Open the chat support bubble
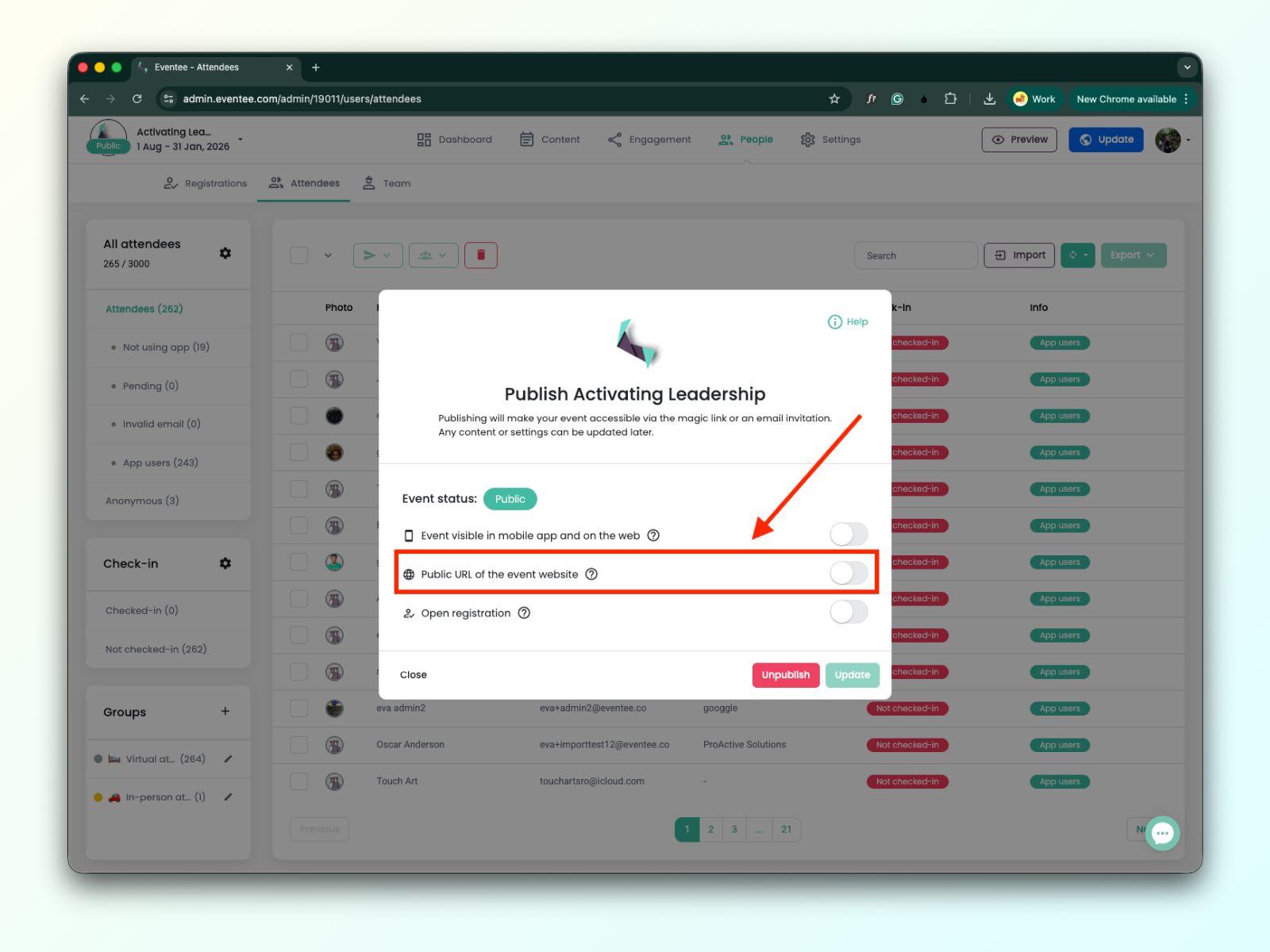 click(x=1163, y=833)
